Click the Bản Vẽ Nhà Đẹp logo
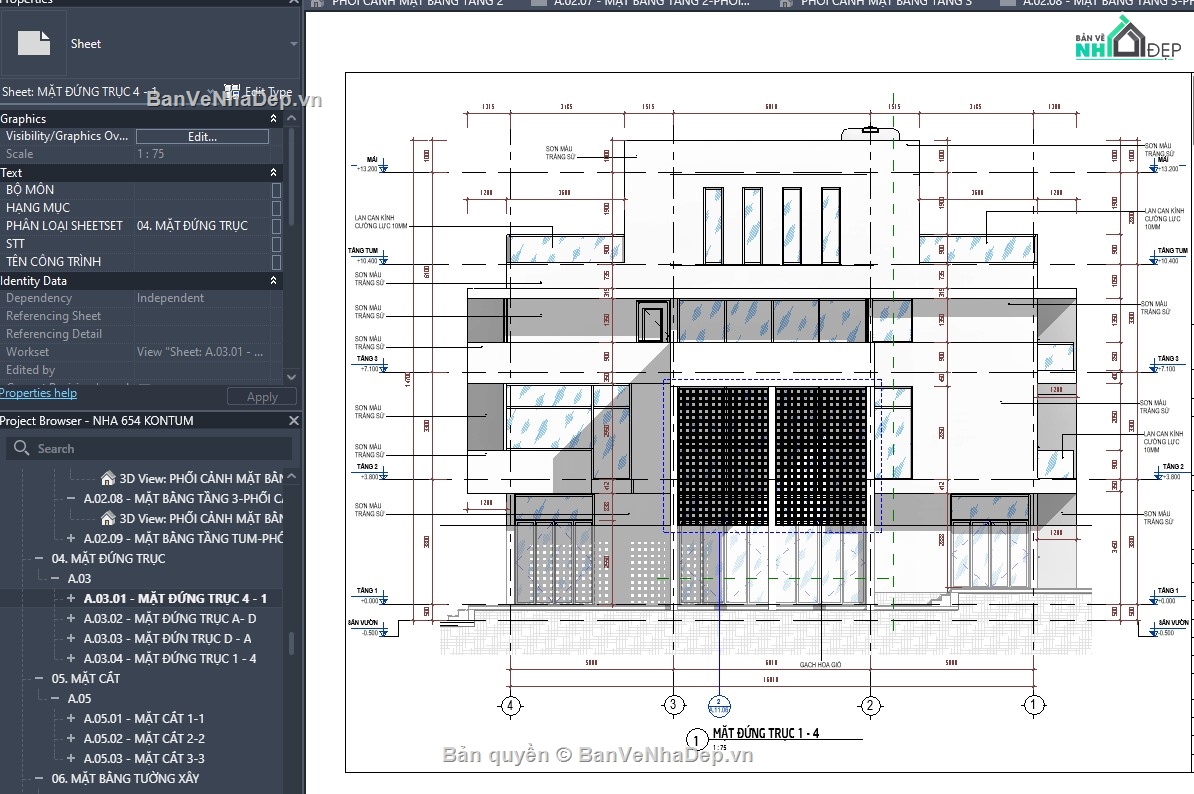The image size is (1194, 794). (1128, 38)
